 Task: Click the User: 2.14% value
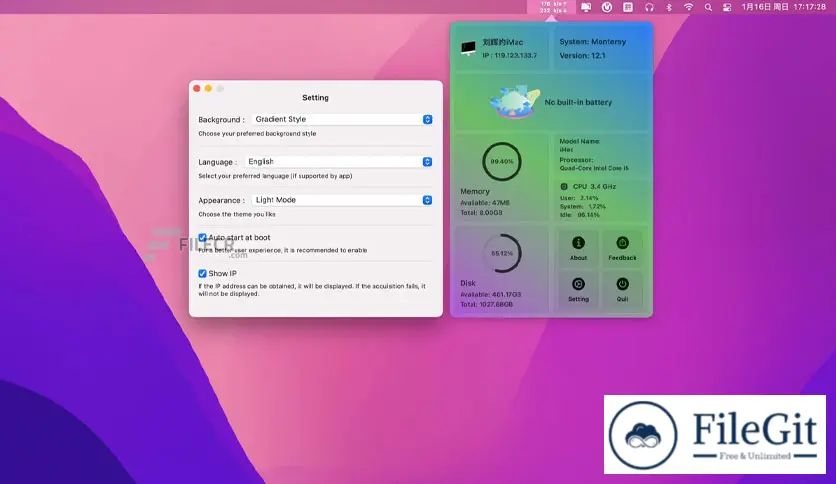(579, 198)
